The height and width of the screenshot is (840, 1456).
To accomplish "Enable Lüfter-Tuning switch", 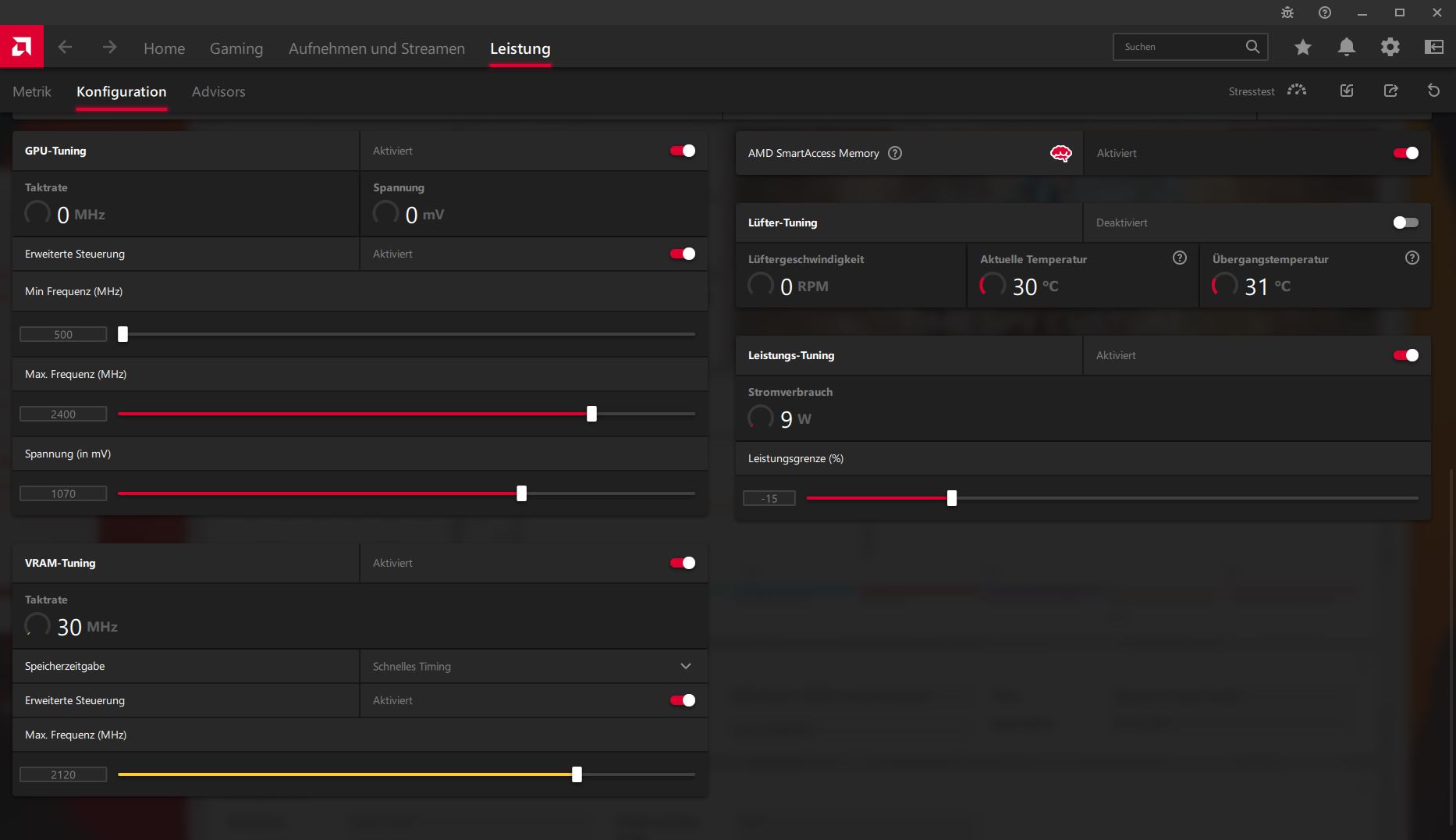I will 1406,222.
